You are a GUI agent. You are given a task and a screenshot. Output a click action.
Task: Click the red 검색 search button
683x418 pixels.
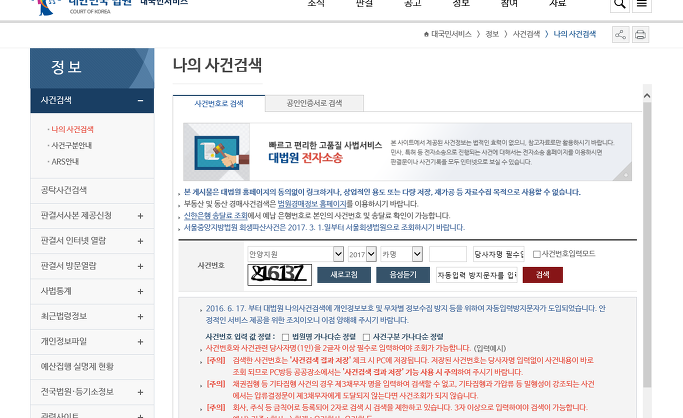click(543, 275)
